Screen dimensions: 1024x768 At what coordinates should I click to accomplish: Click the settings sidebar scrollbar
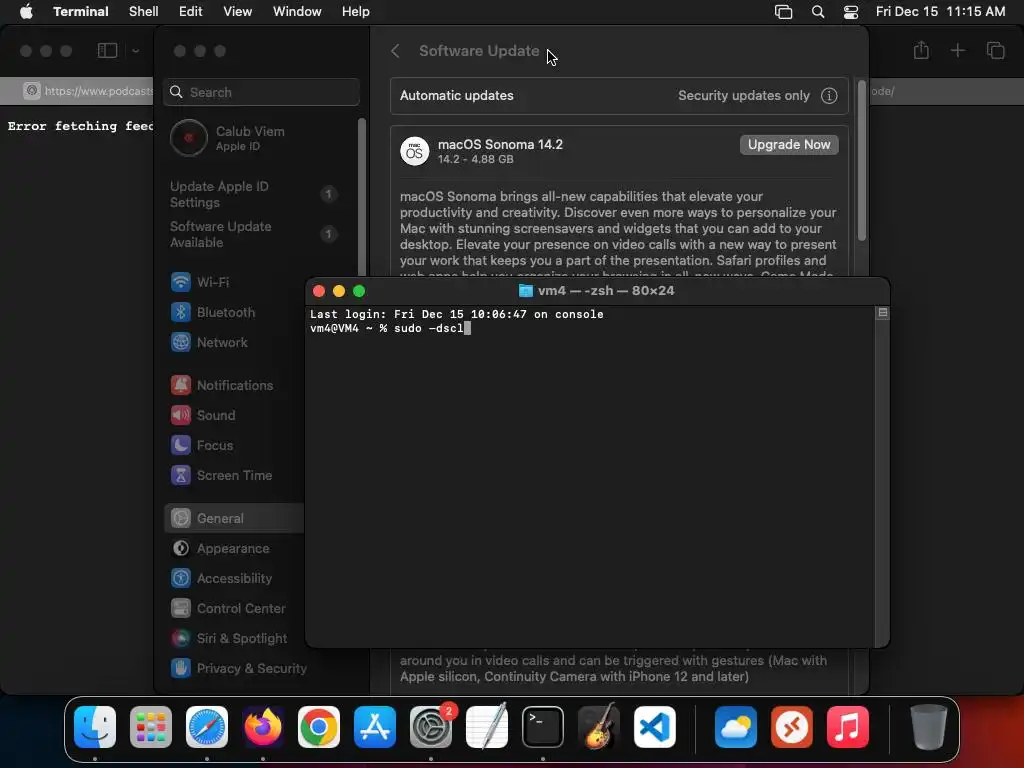(361, 198)
